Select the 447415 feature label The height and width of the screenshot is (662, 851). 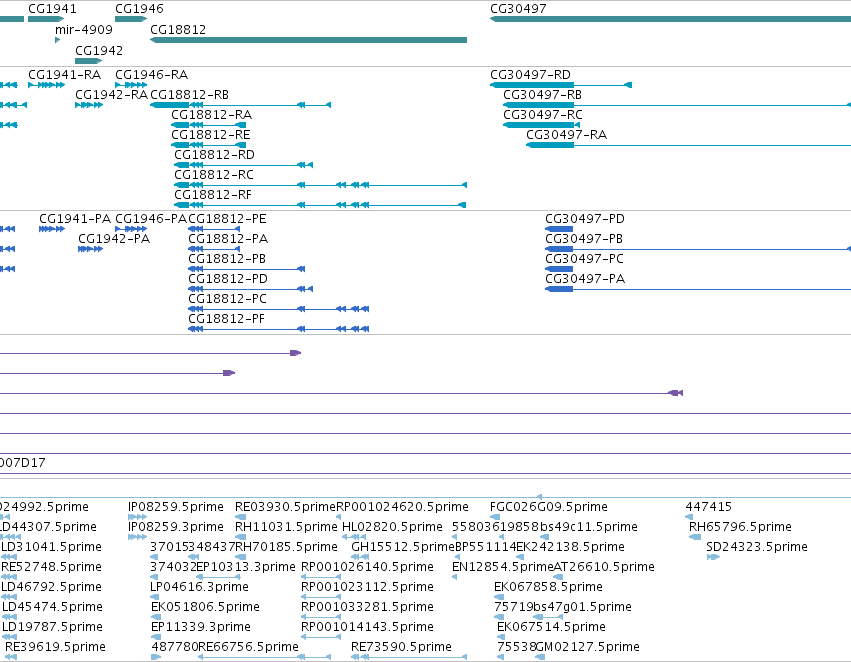coord(709,507)
